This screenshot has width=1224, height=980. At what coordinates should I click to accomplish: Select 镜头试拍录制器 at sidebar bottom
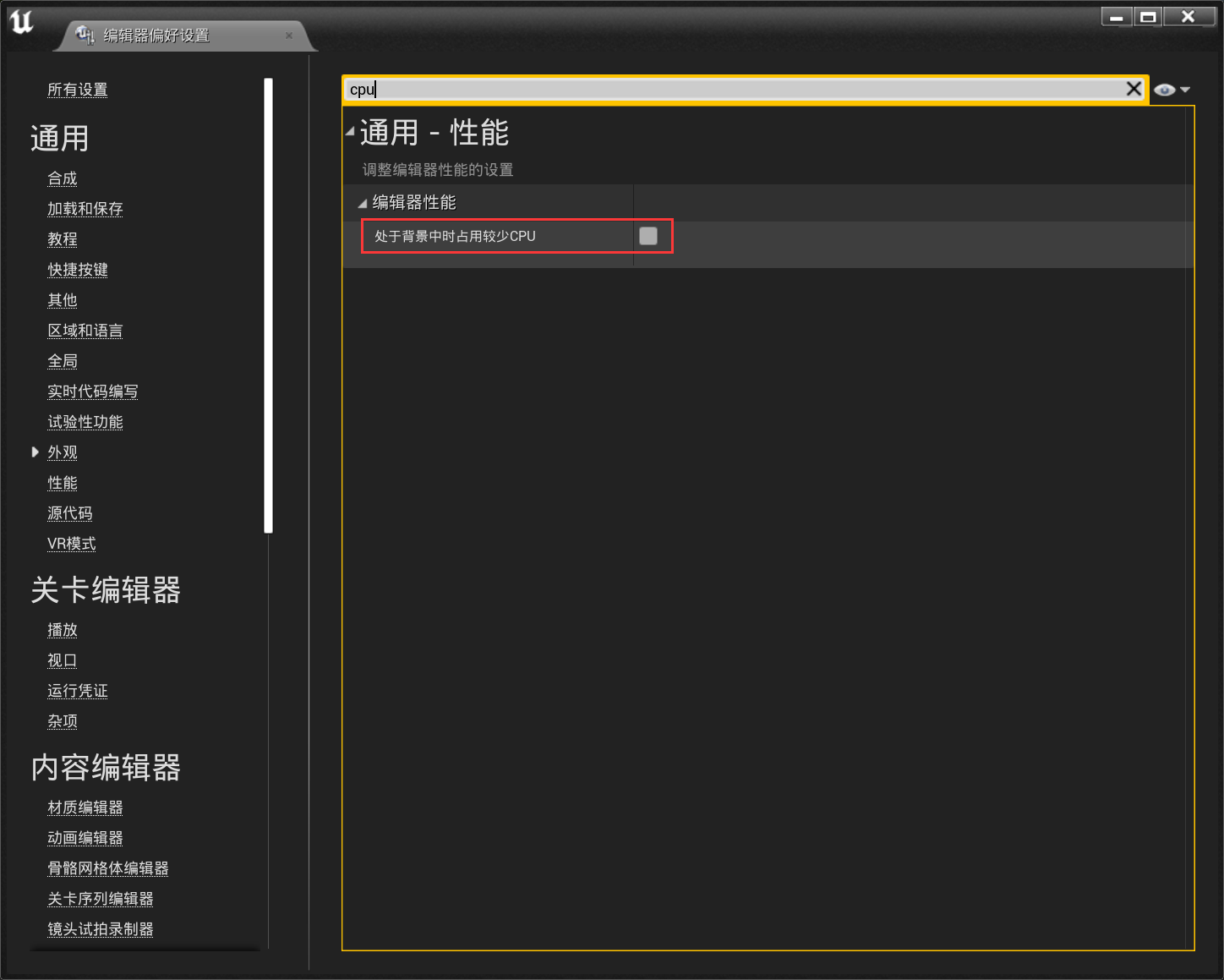coord(99,929)
